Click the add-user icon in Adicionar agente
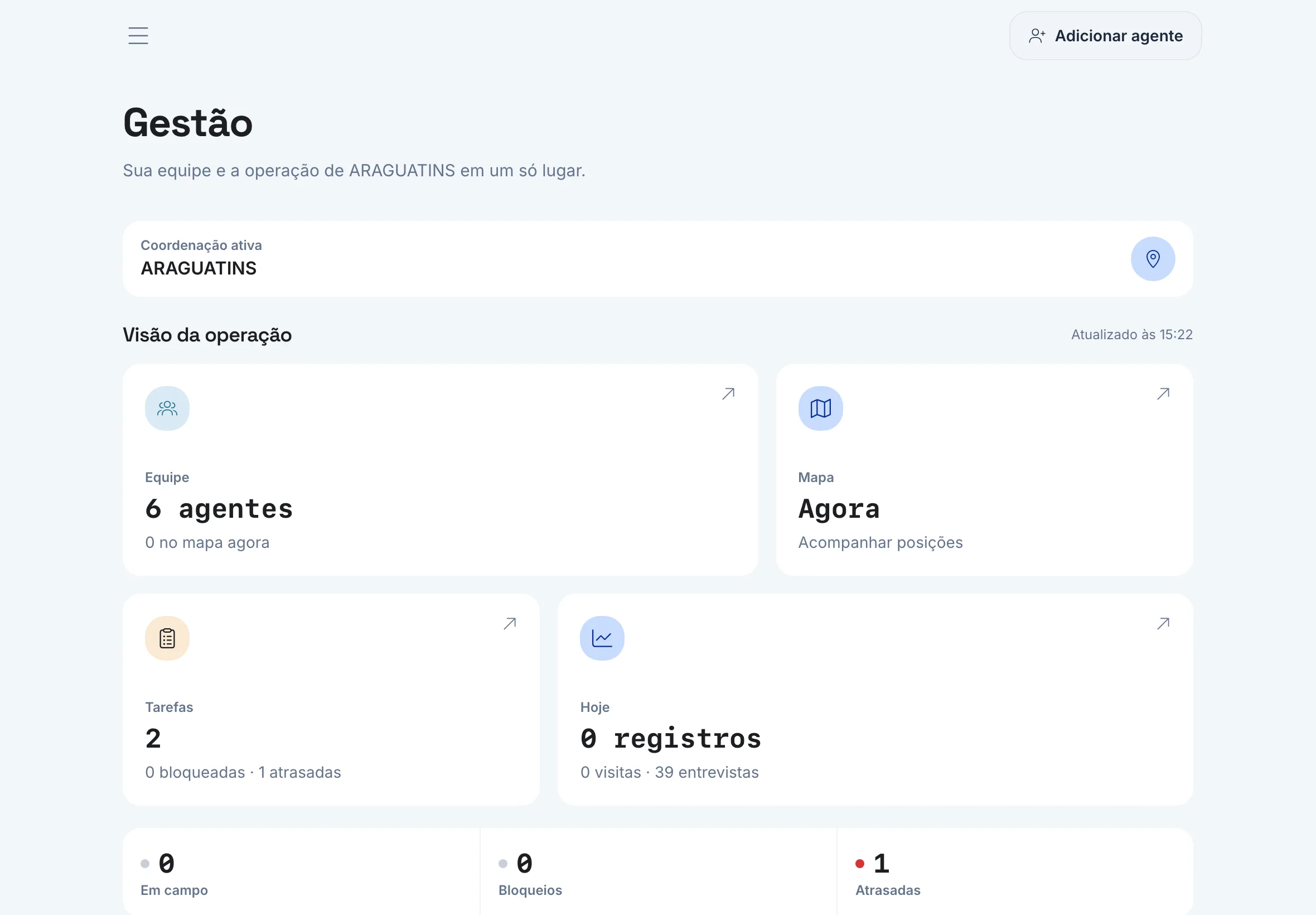The width and height of the screenshot is (1316, 915). pos(1037,36)
